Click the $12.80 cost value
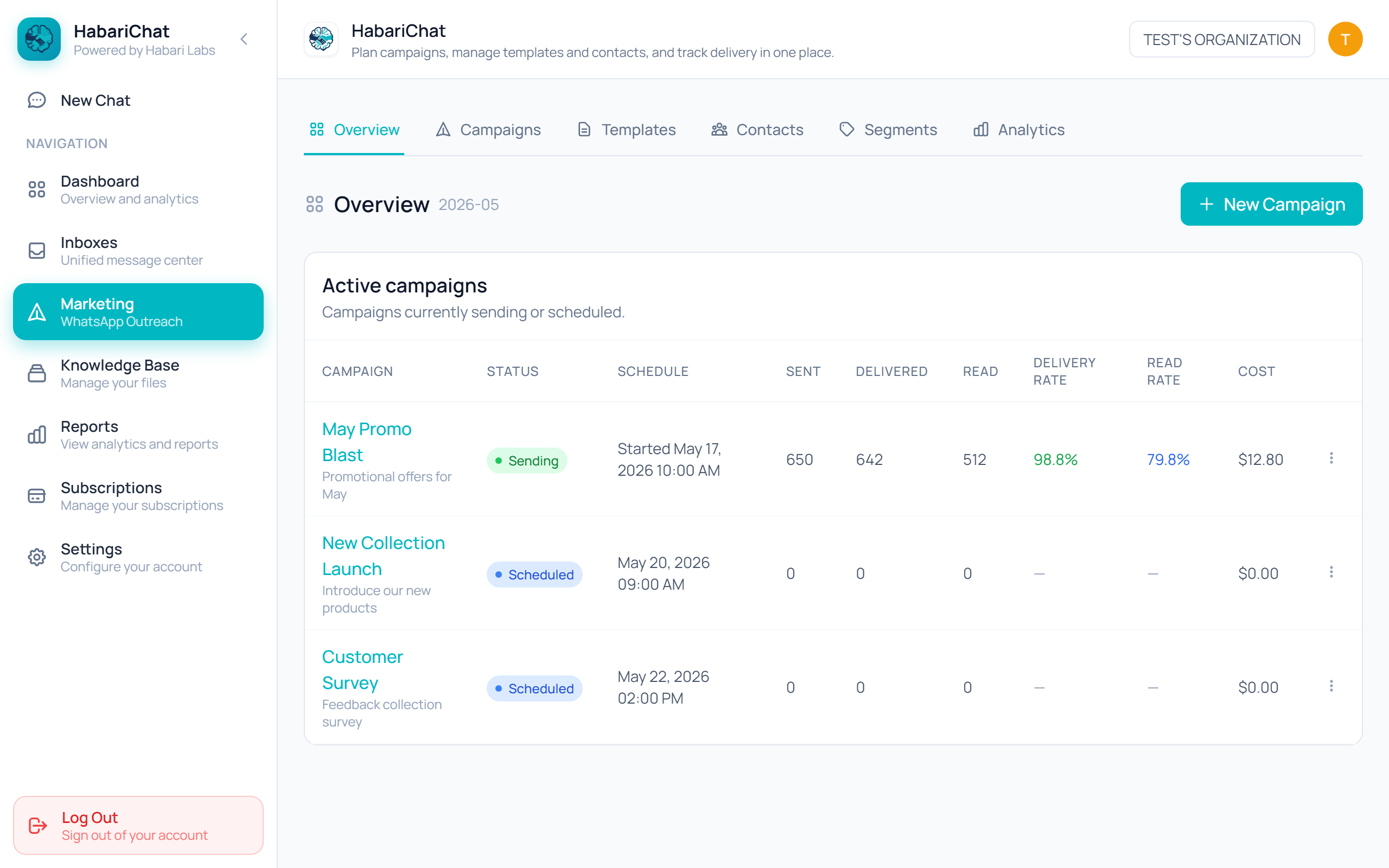Image resolution: width=1389 pixels, height=868 pixels. click(x=1260, y=459)
